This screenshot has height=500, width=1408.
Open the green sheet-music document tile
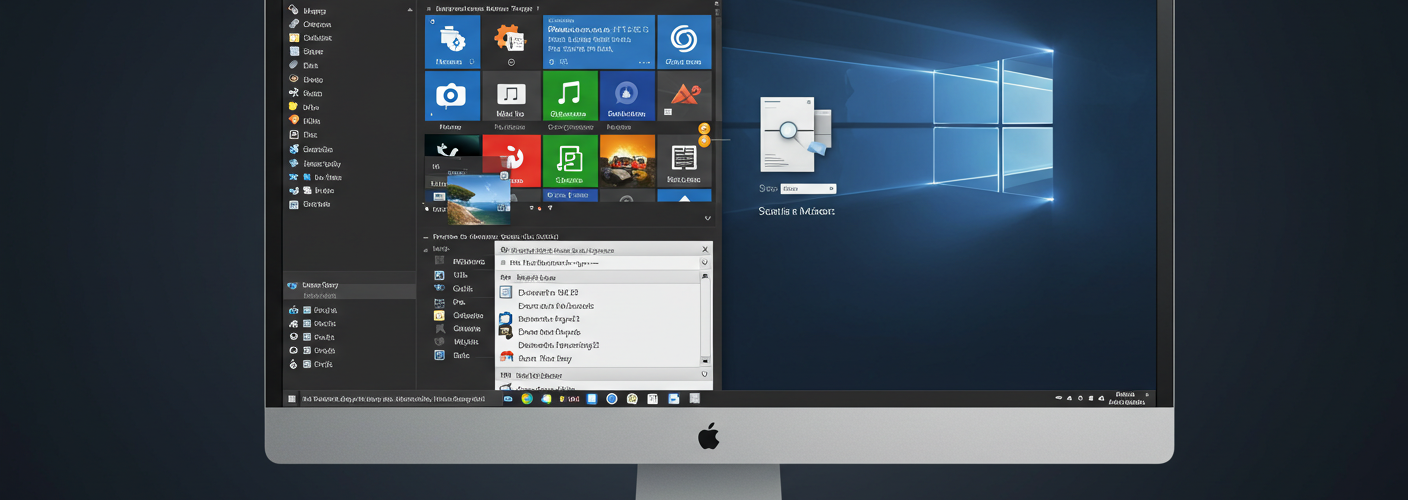click(x=570, y=161)
